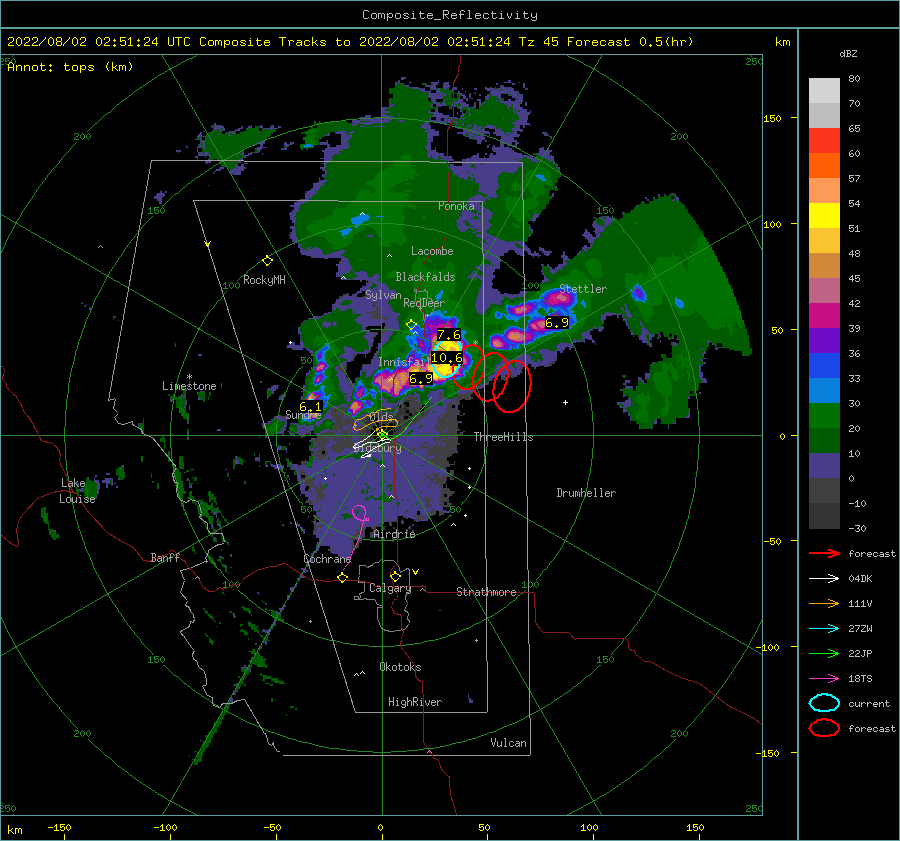This screenshot has height=841, width=900.
Task: Click the 7.6 storm top label
Action: (449, 334)
